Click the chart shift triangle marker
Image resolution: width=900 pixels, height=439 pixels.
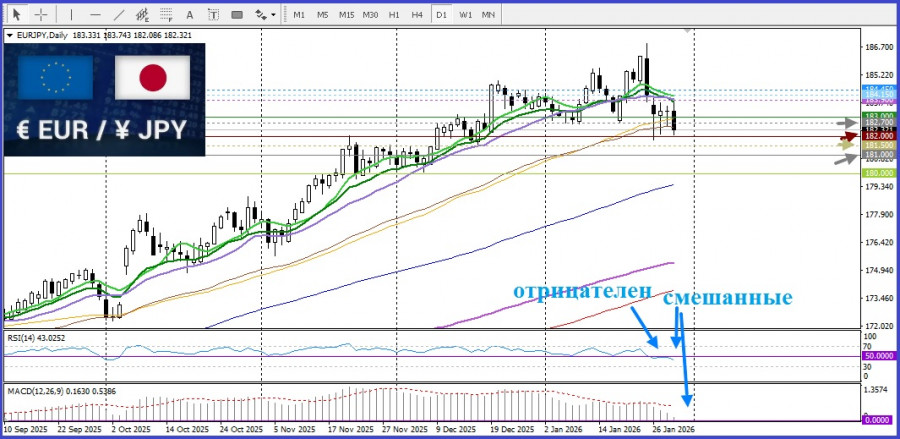click(687, 32)
